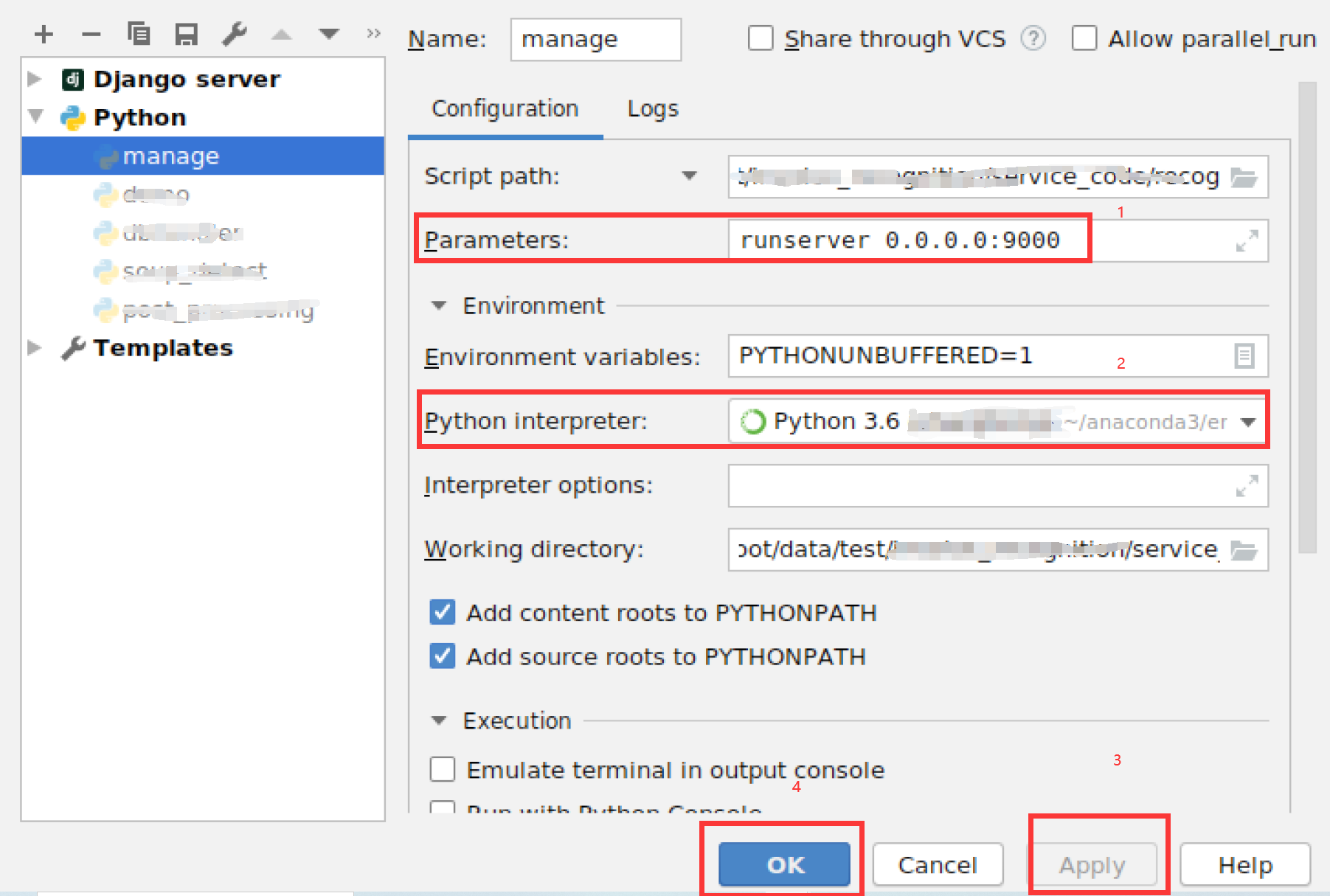Expand the Interpreter options field
1330x896 pixels.
pos(1247,486)
